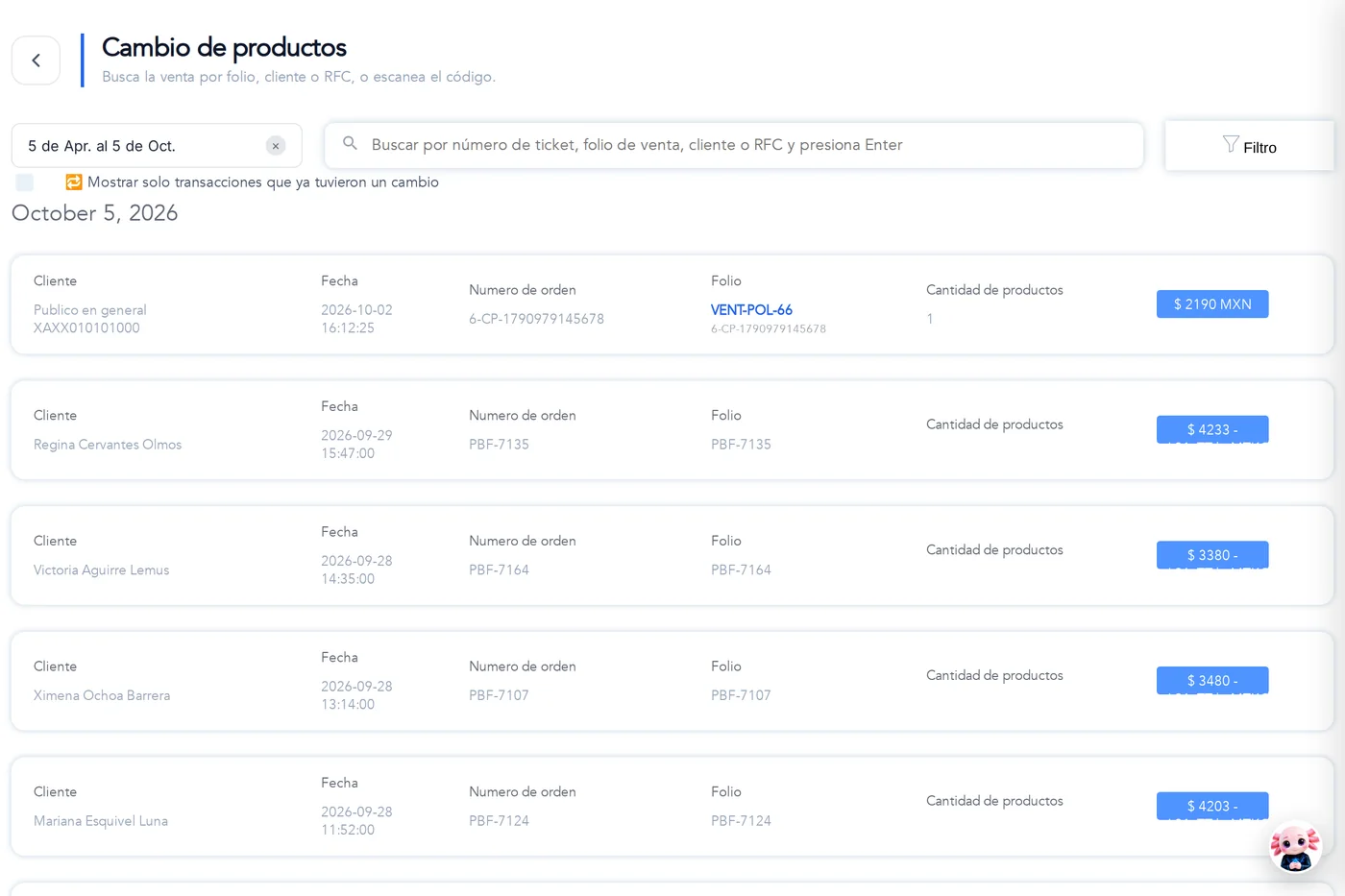
Task: Click the Cambio de productos page title
Action: (x=224, y=47)
